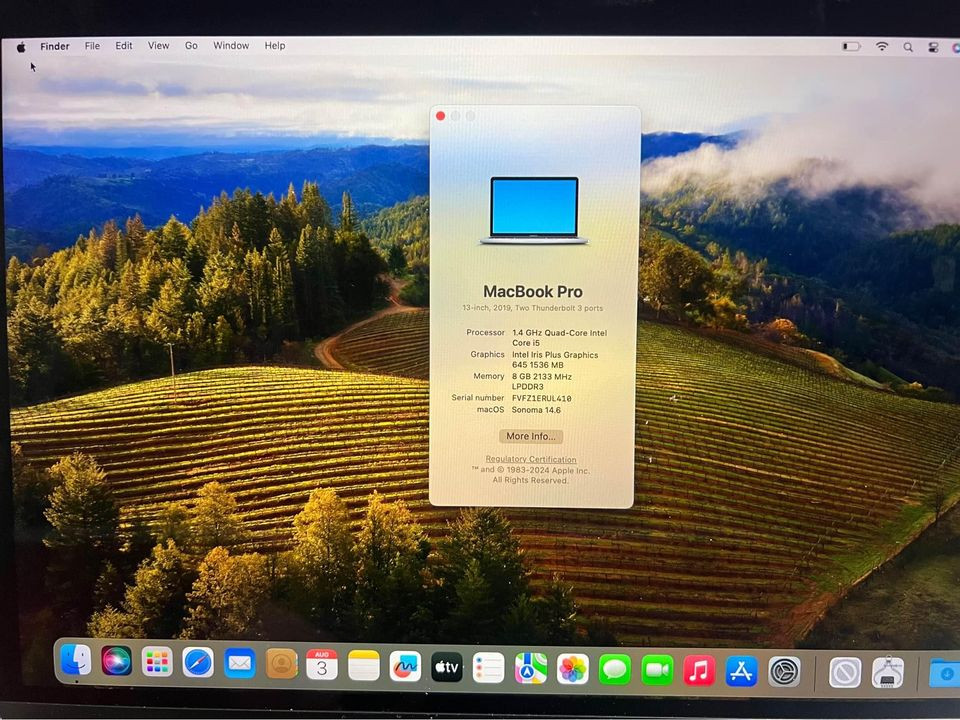Open Calendar showing Aug 3

coord(322,664)
